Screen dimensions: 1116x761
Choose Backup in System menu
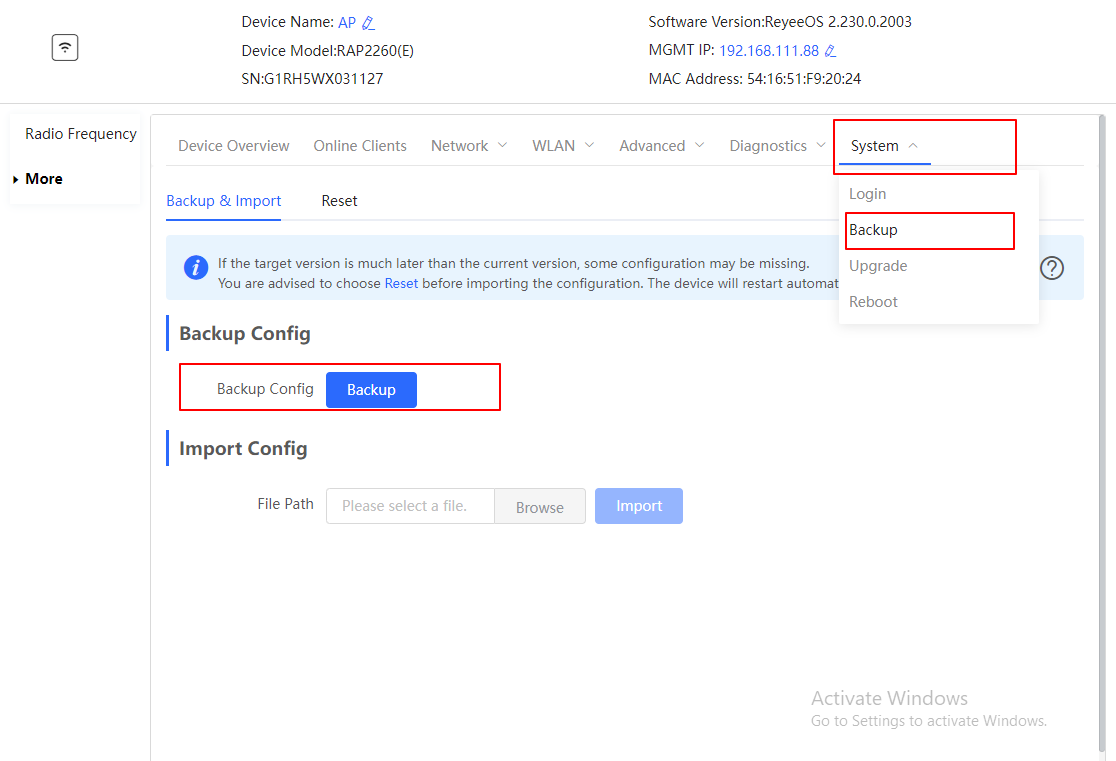pos(873,230)
